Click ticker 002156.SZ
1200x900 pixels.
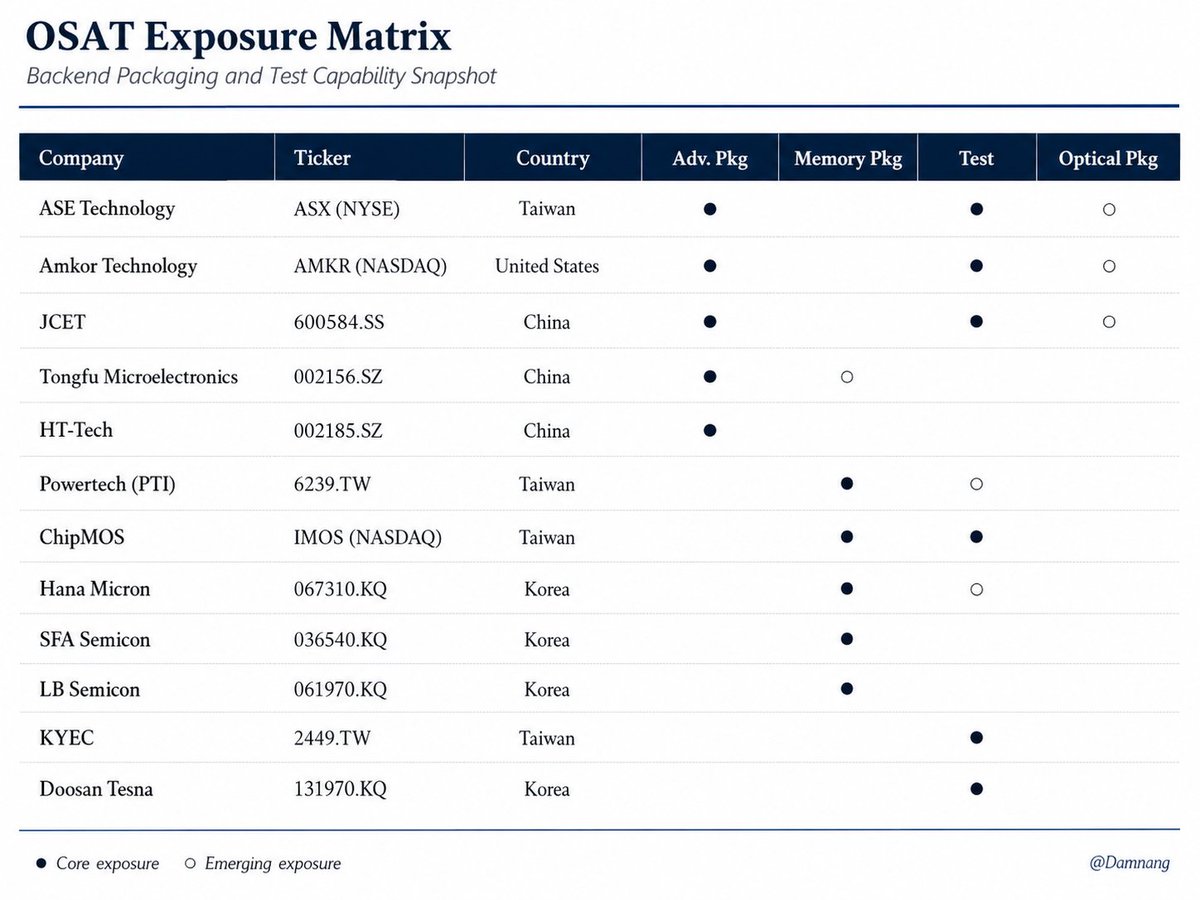(338, 377)
